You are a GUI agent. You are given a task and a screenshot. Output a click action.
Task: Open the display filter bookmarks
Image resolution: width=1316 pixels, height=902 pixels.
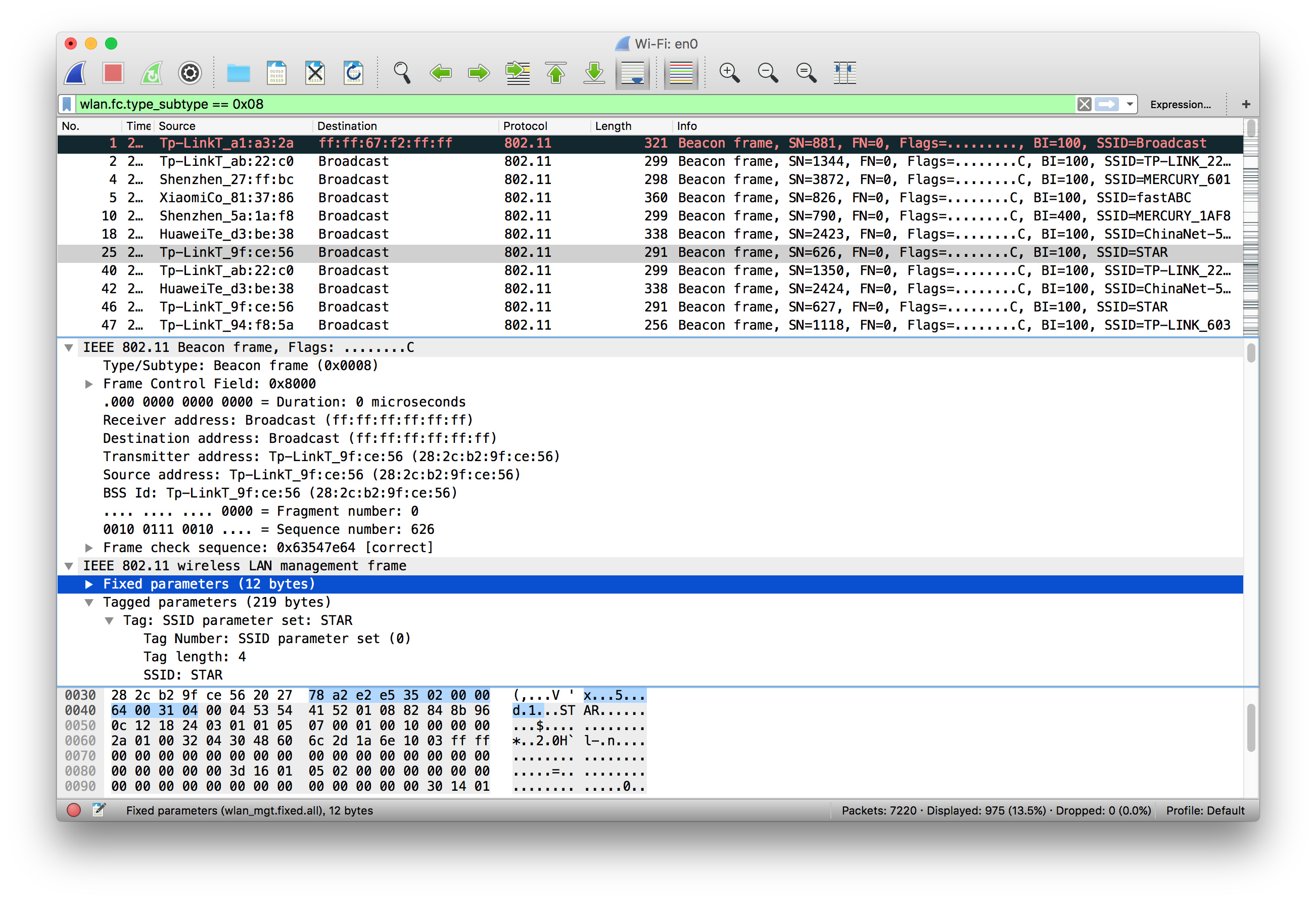pos(66,104)
